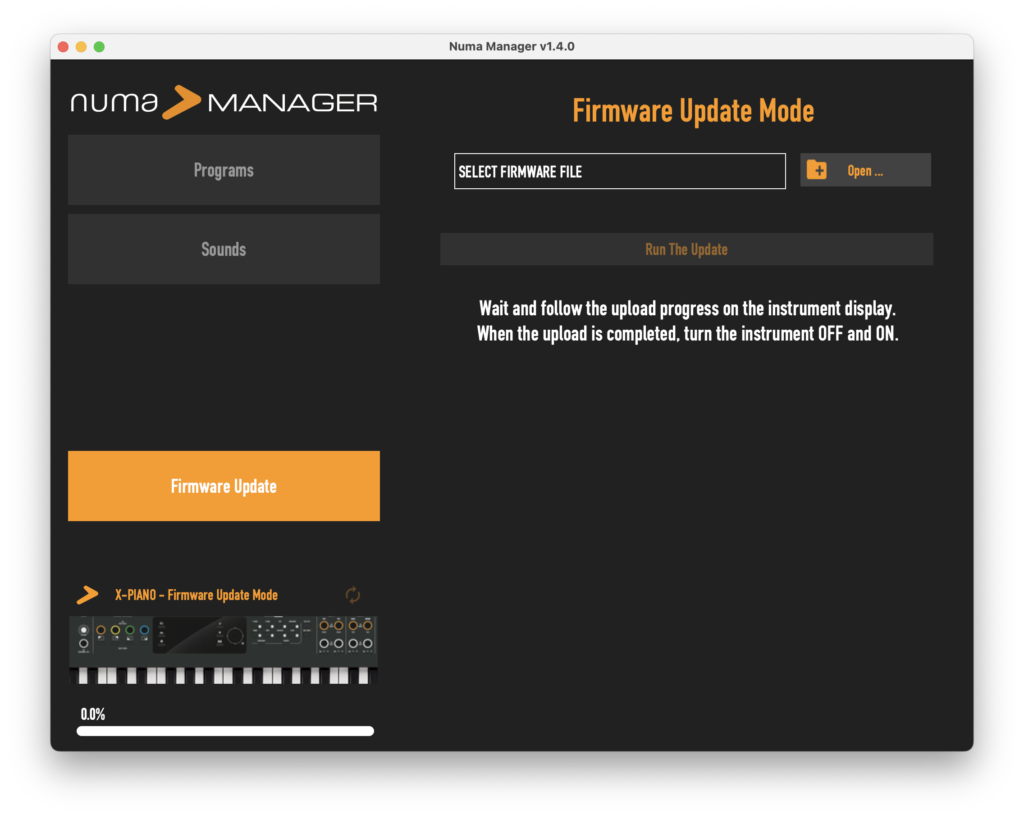The height and width of the screenshot is (818, 1024).
Task: Click the upload instructions text
Action: (x=692, y=322)
